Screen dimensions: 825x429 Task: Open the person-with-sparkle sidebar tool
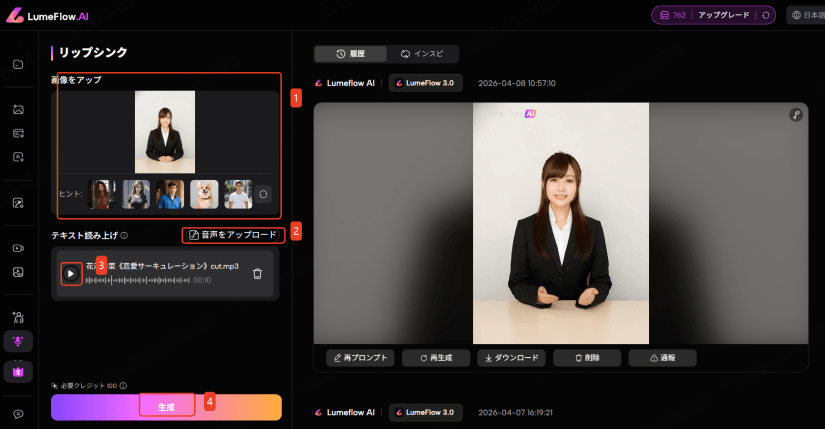point(18,317)
